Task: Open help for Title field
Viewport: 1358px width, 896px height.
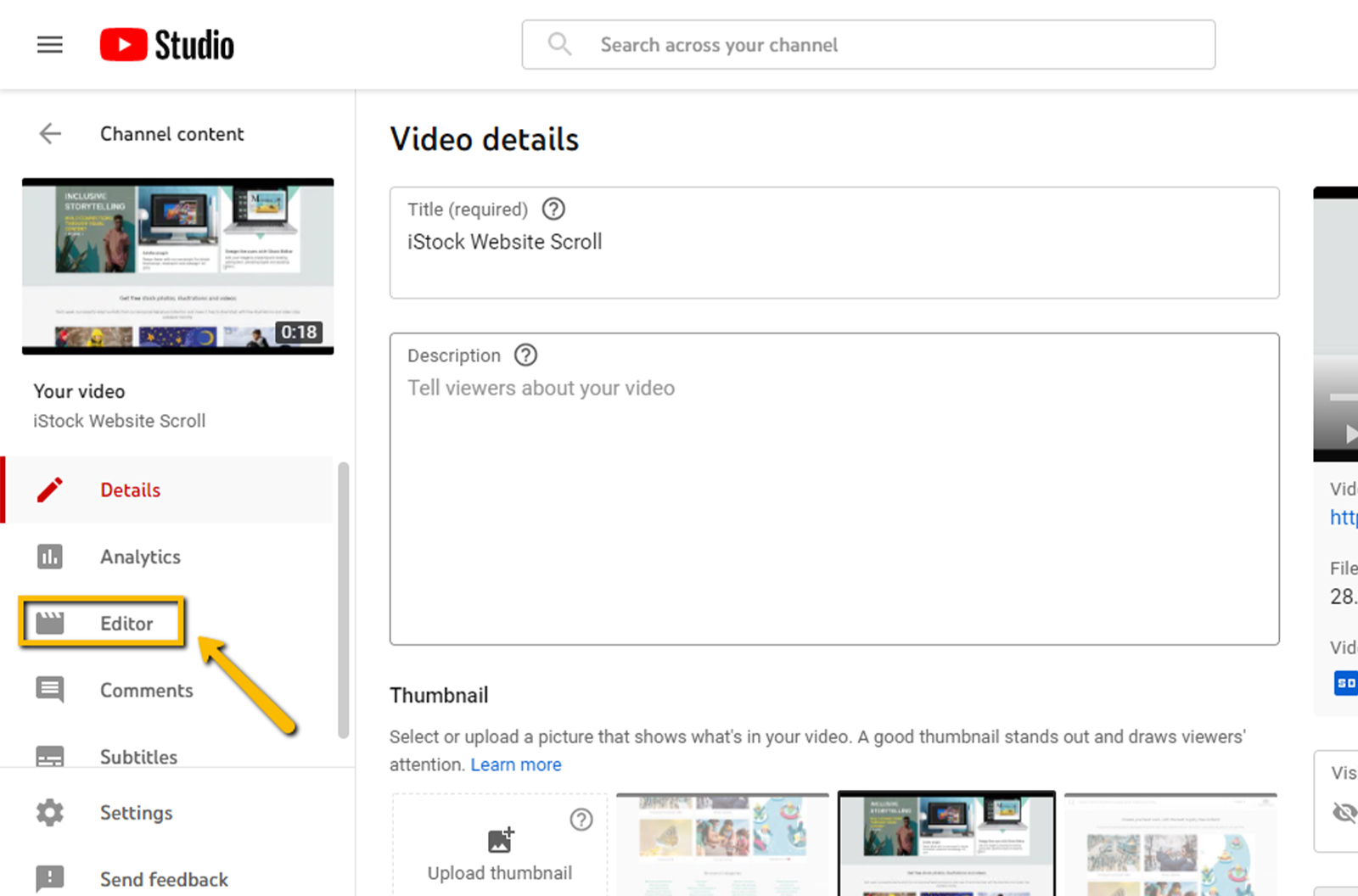Action: click(x=553, y=209)
